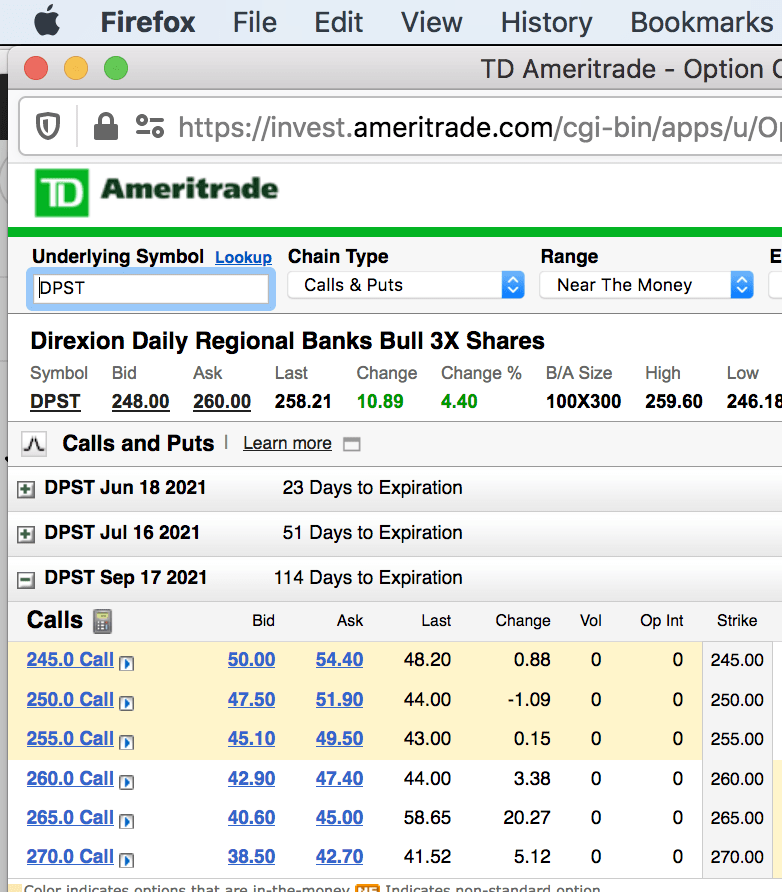Click the DPST symbol link
Screen dimensions: 782x892
click(x=55, y=402)
